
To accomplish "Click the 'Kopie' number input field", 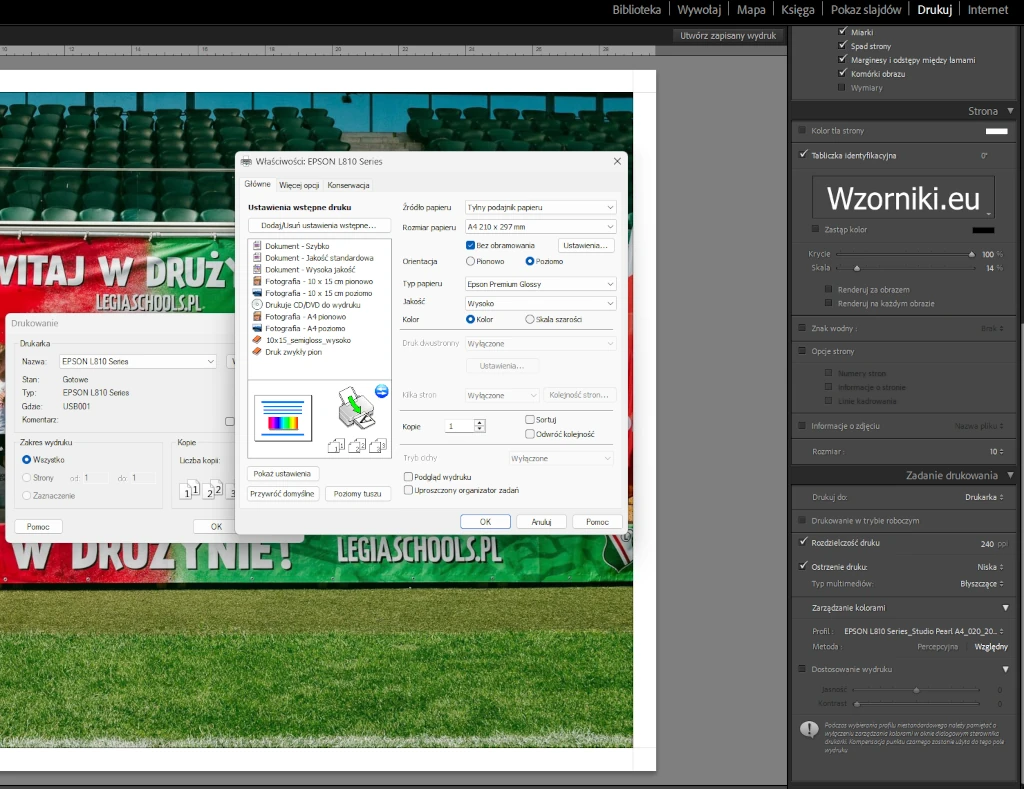I will pos(459,426).
